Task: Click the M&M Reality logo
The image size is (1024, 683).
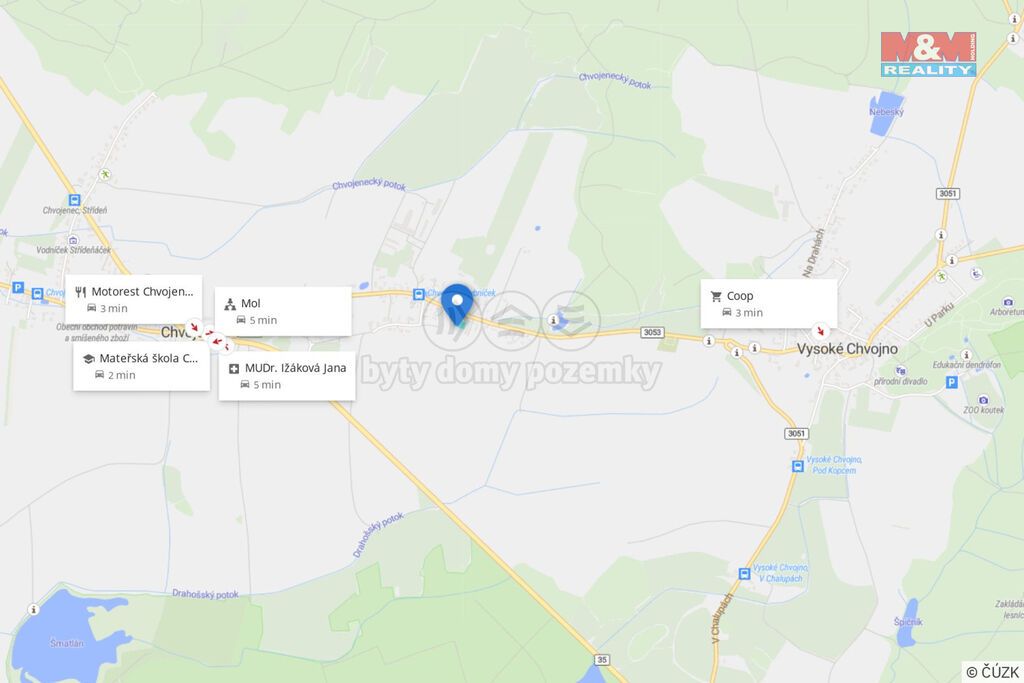Action: tap(928, 54)
